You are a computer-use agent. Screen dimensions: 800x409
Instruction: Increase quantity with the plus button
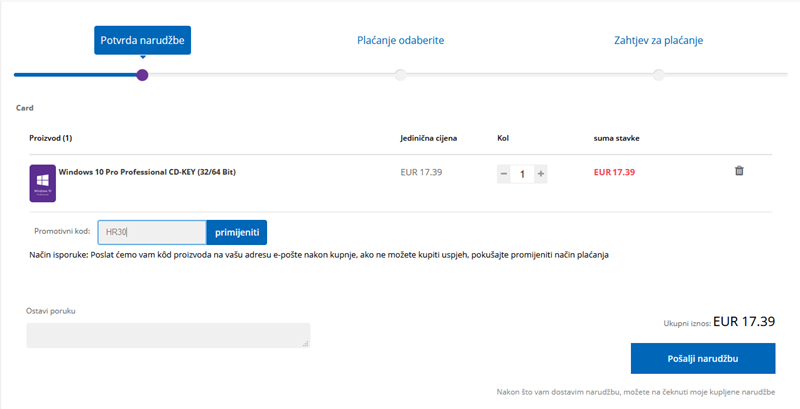click(x=541, y=173)
